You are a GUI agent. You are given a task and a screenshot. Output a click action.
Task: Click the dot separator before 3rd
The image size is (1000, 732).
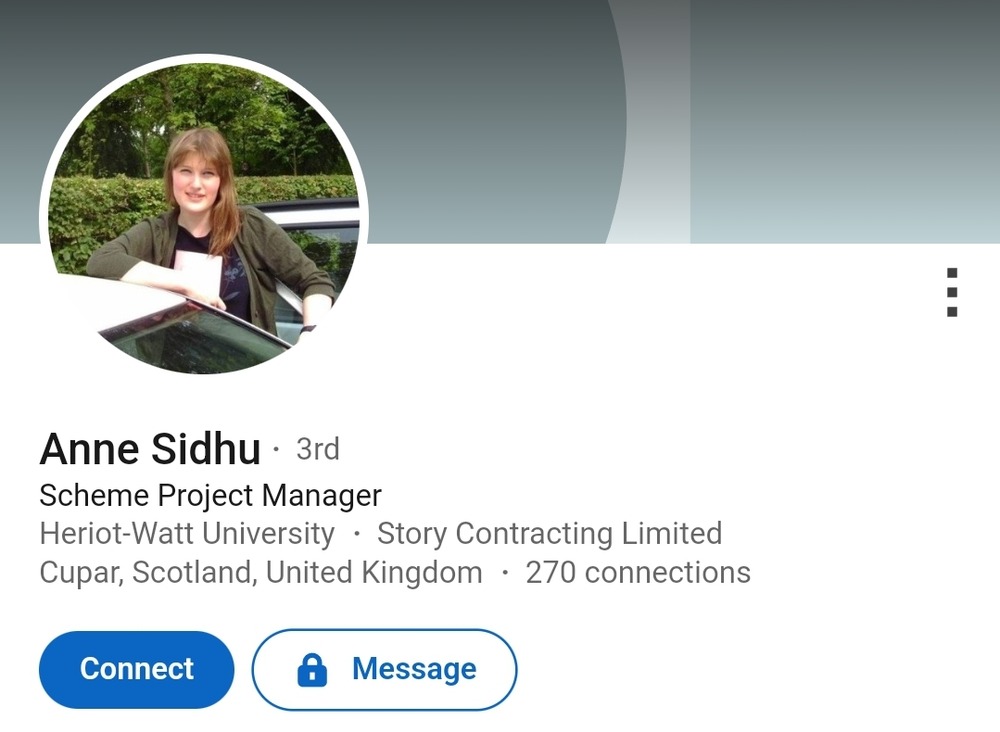(276, 450)
